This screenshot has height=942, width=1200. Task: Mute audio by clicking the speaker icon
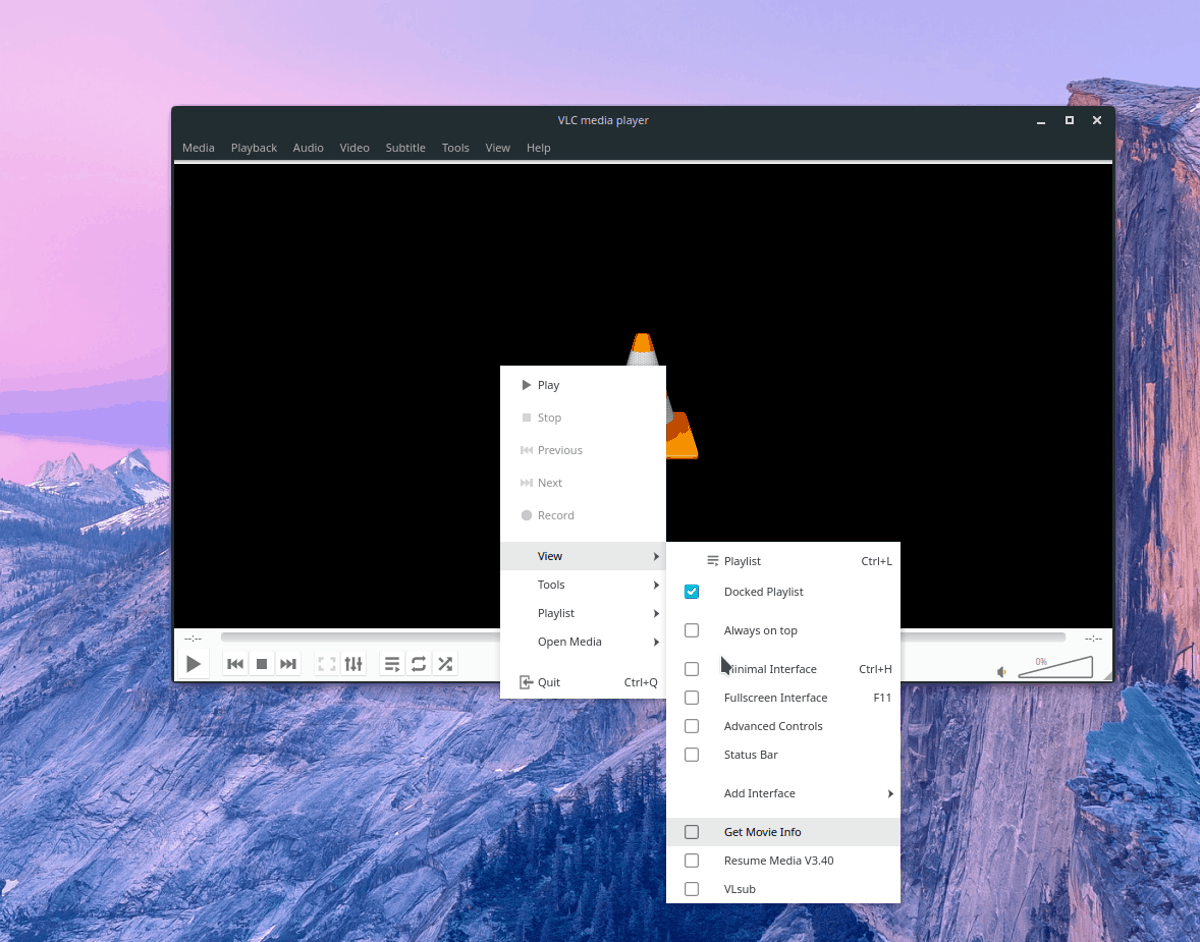(1001, 672)
